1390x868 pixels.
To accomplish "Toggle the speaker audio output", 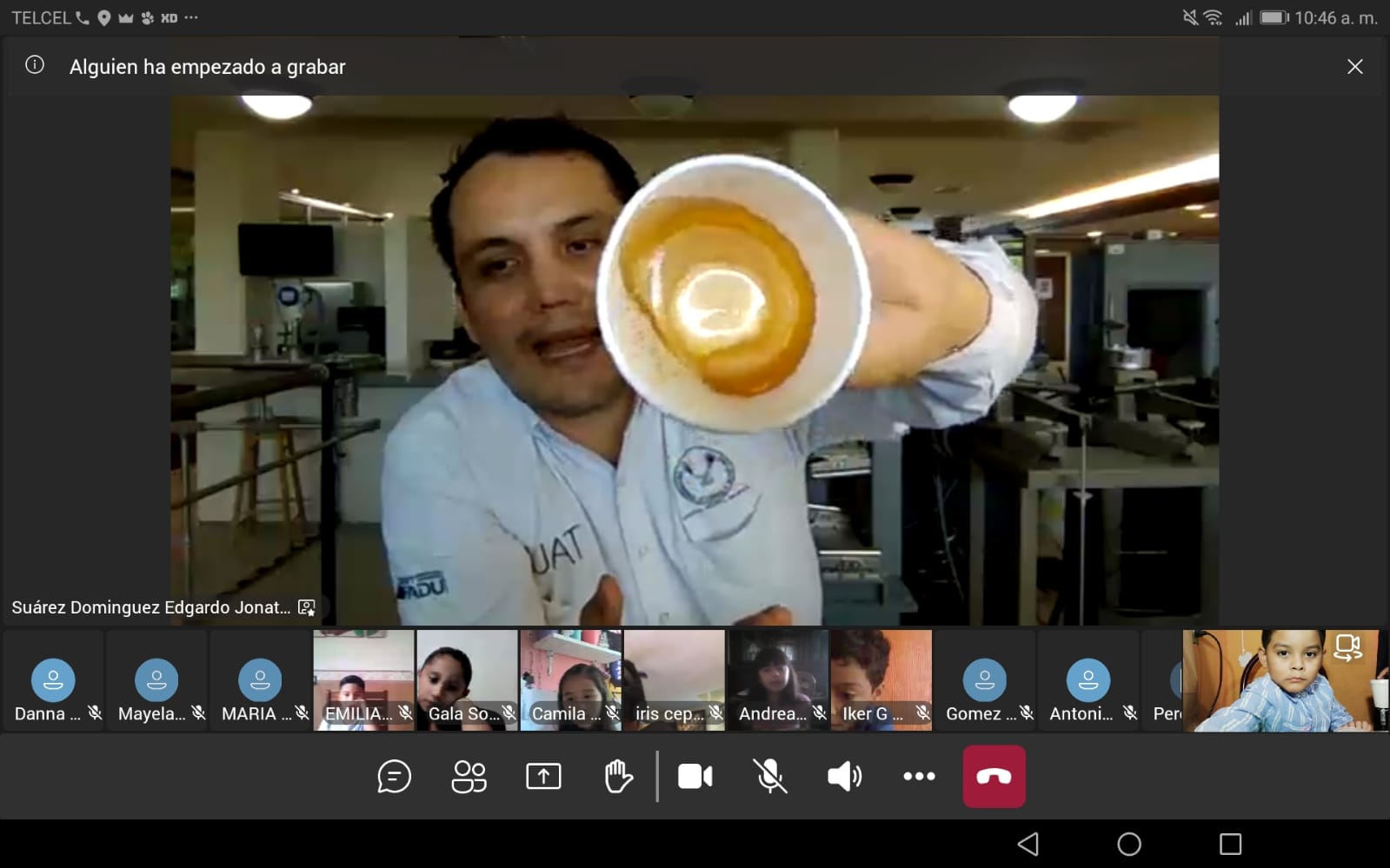I will (x=844, y=776).
